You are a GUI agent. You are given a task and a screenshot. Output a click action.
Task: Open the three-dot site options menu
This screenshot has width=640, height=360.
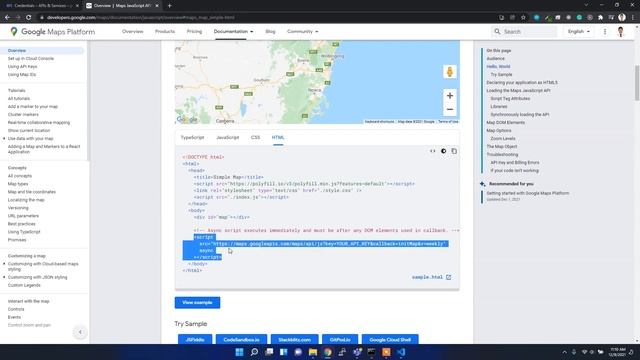605,31
